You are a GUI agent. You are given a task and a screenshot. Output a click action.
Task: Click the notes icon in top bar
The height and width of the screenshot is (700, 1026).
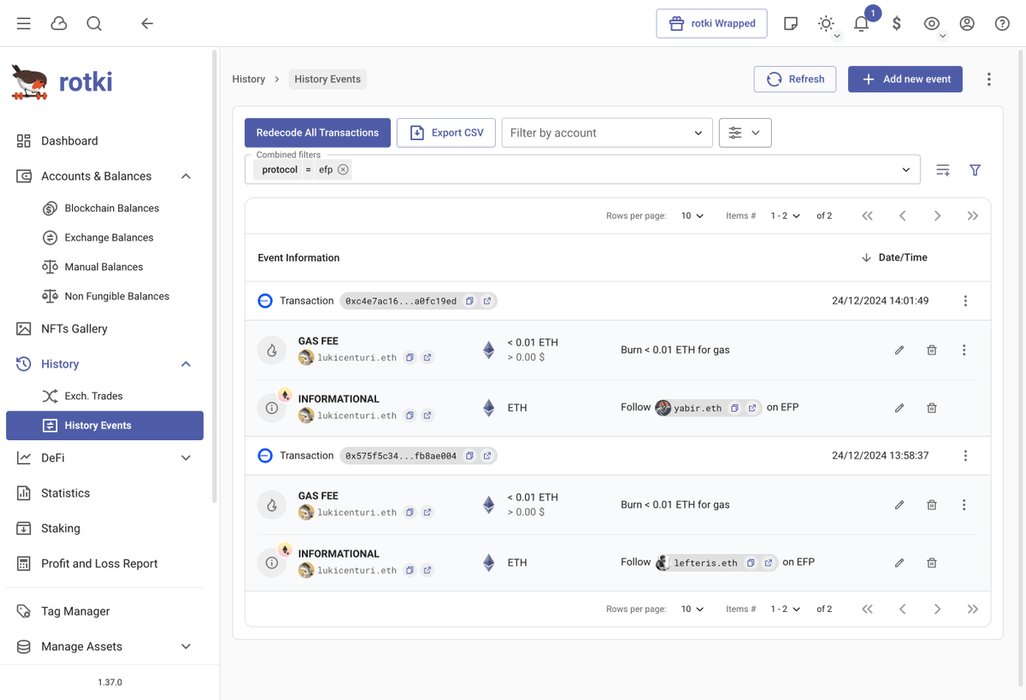[791, 24]
